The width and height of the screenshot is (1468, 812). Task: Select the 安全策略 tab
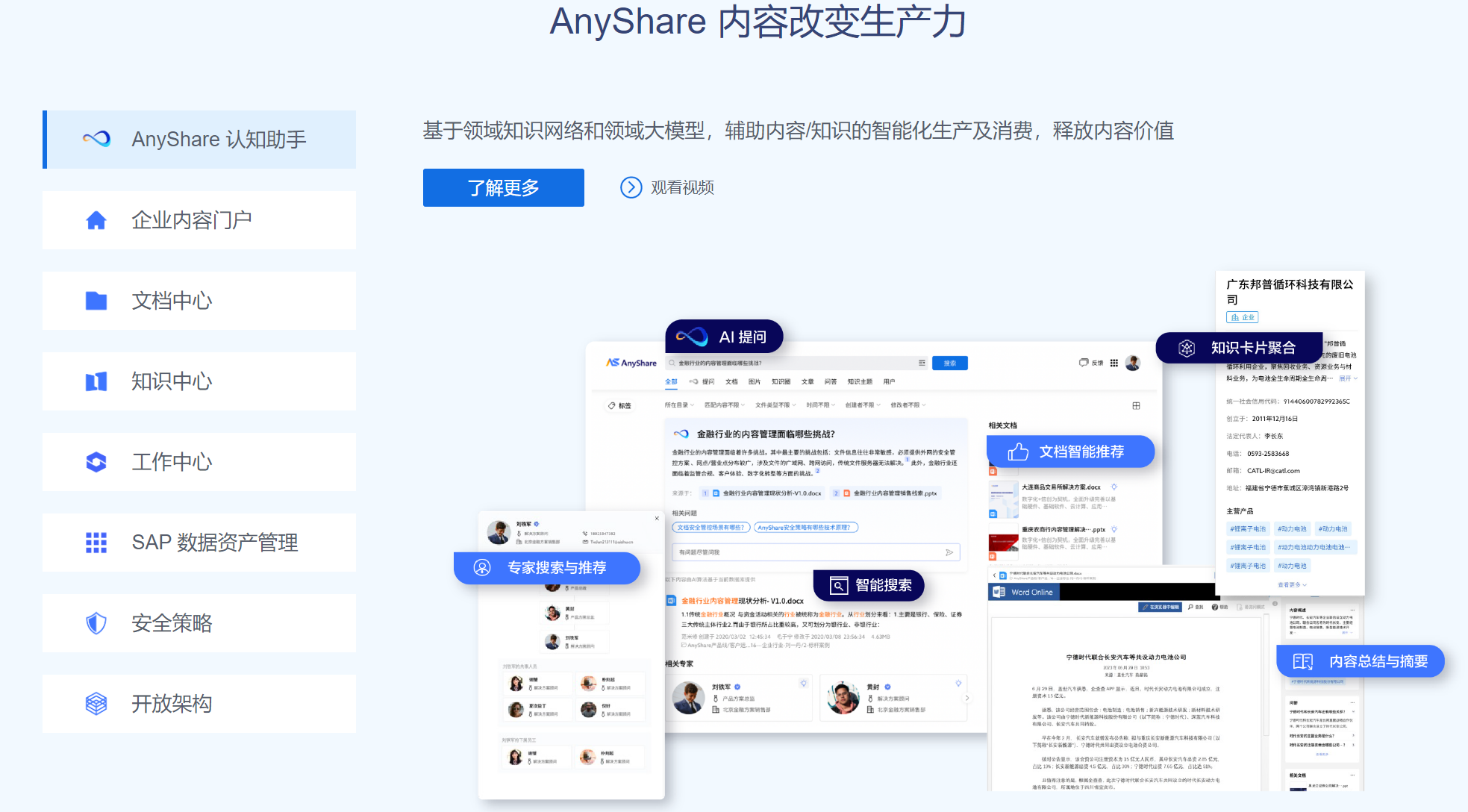(x=172, y=623)
